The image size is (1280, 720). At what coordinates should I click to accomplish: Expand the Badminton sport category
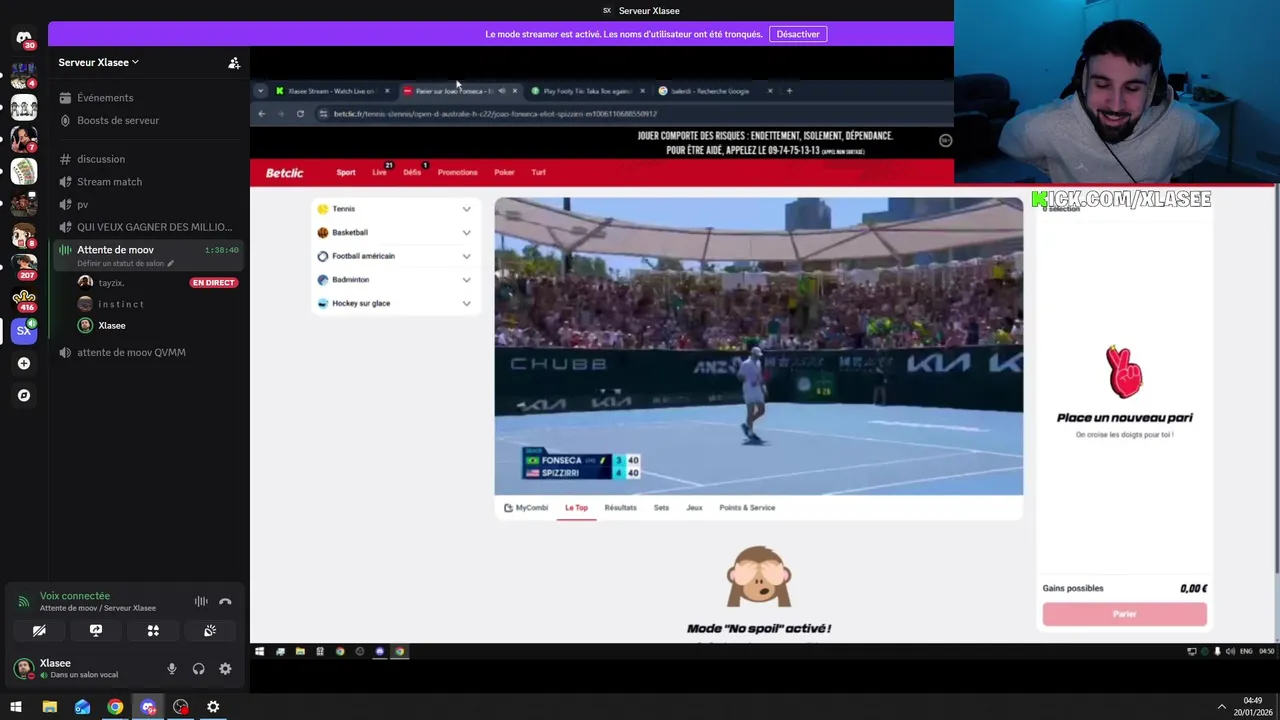coord(394,280)
